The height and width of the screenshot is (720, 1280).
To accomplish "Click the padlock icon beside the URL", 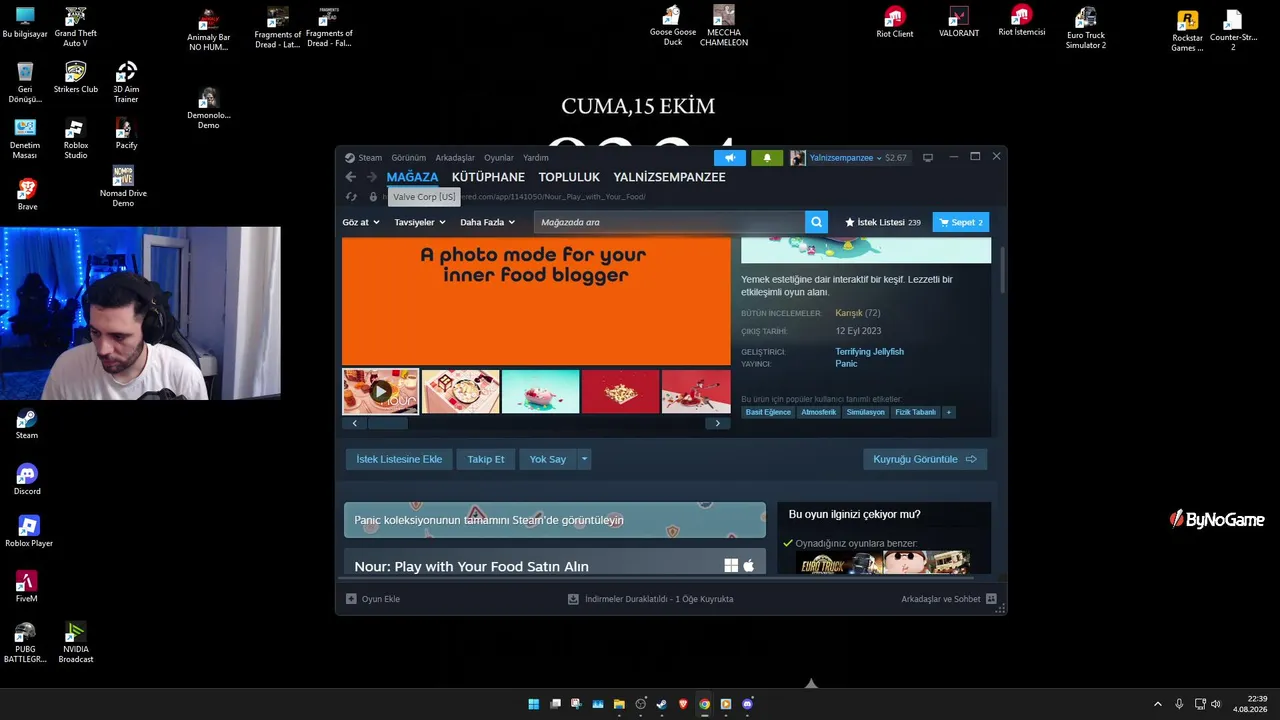I will coord(373,197).
